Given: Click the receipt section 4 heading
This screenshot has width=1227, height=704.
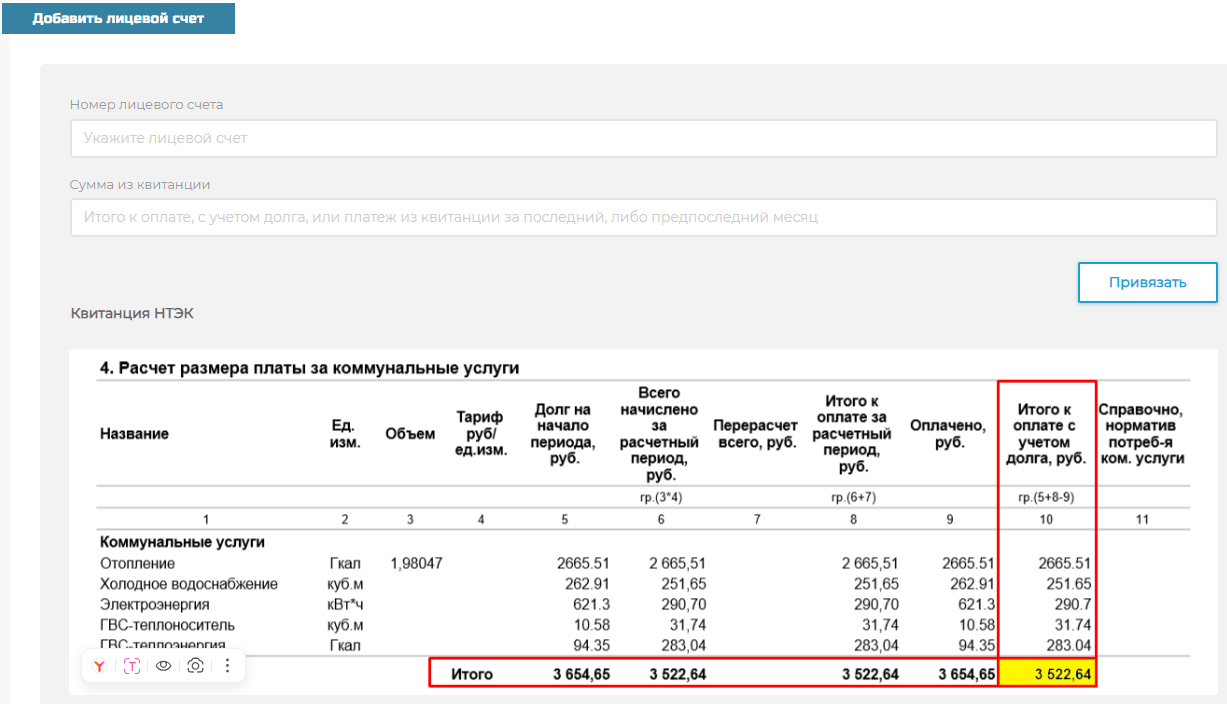Looking at the screenshot, I should coord(309,368).
